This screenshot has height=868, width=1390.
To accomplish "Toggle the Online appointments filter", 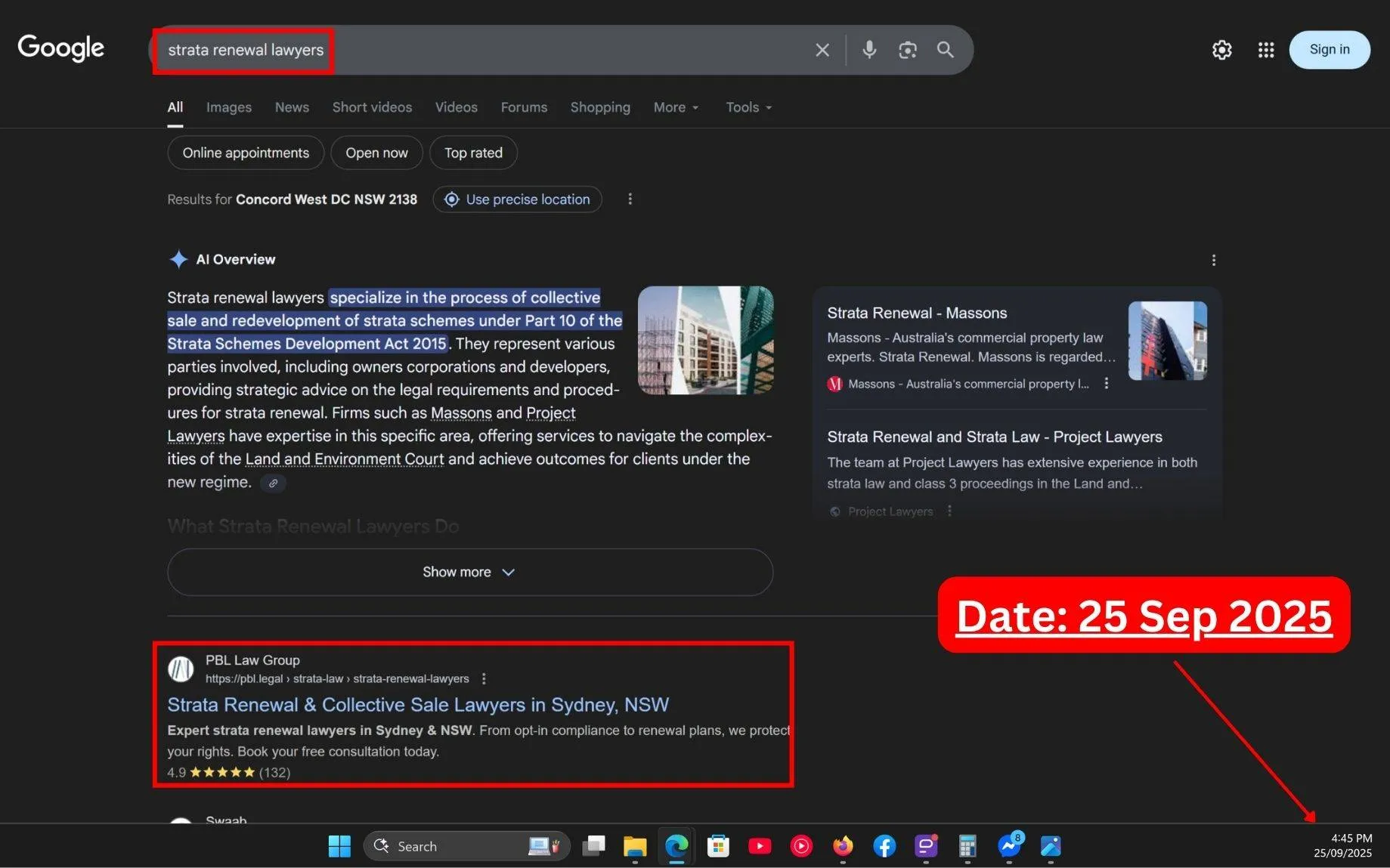I will click(245, 153).
